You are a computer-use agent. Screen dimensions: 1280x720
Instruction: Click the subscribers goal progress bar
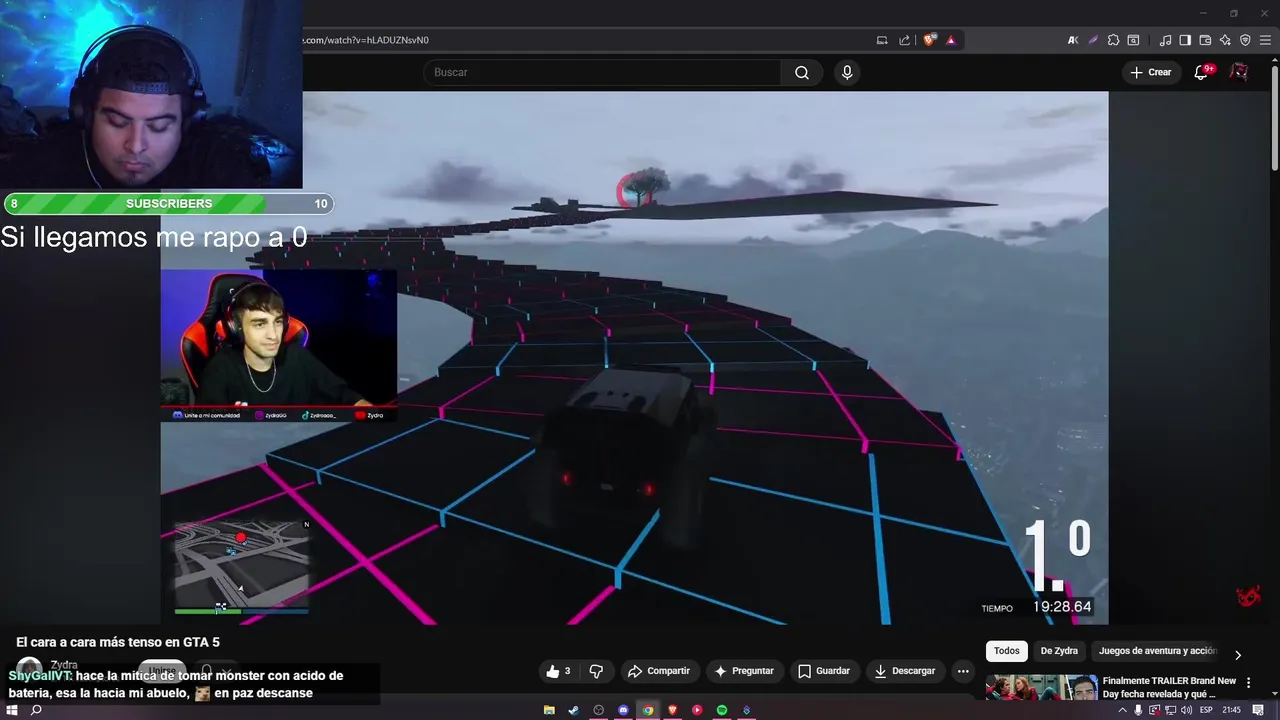[x=168, y=204]
